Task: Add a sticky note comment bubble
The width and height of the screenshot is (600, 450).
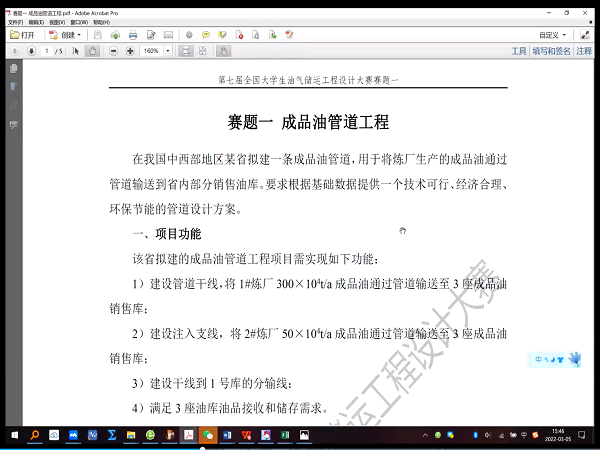Action: [x=206, y=35]
